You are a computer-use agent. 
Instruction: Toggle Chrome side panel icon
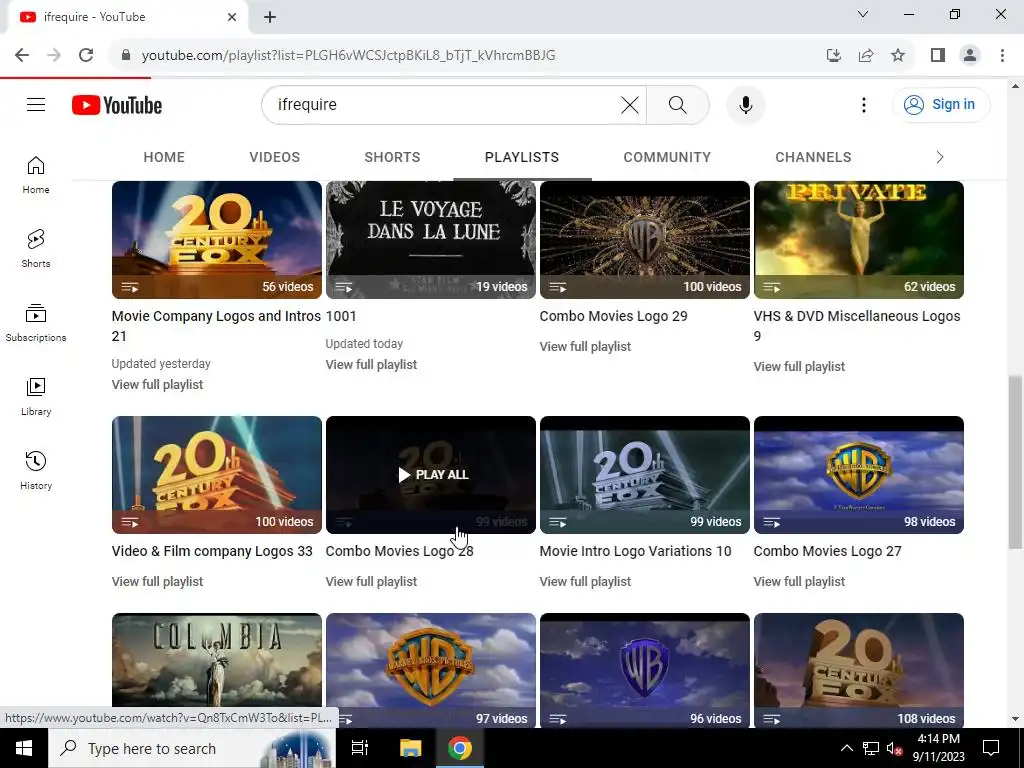pyautogui.click(x=938, y=55)
